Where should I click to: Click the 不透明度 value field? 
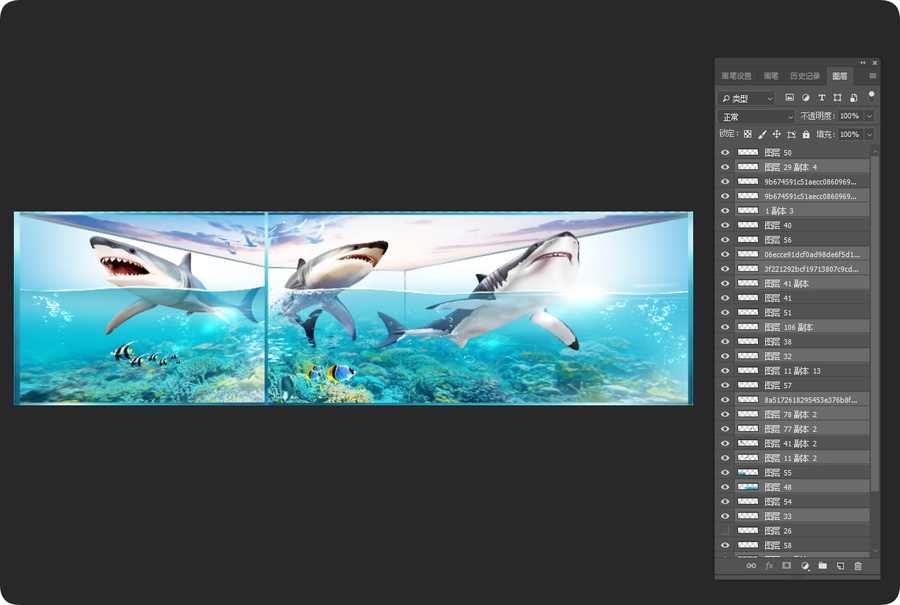pyautogui.click(x=849, y=117)
